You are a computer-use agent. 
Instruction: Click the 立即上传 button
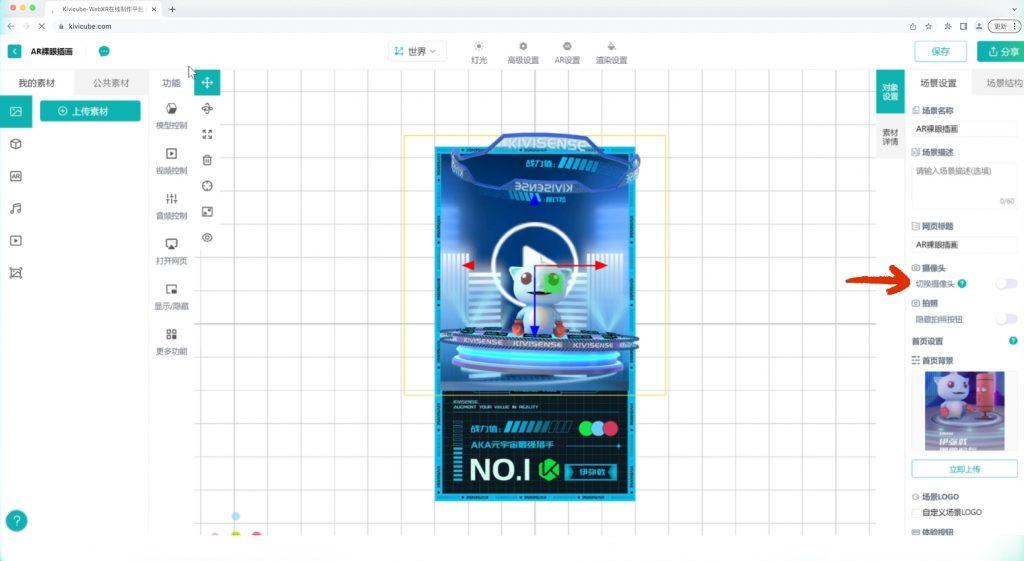(965, 469)
